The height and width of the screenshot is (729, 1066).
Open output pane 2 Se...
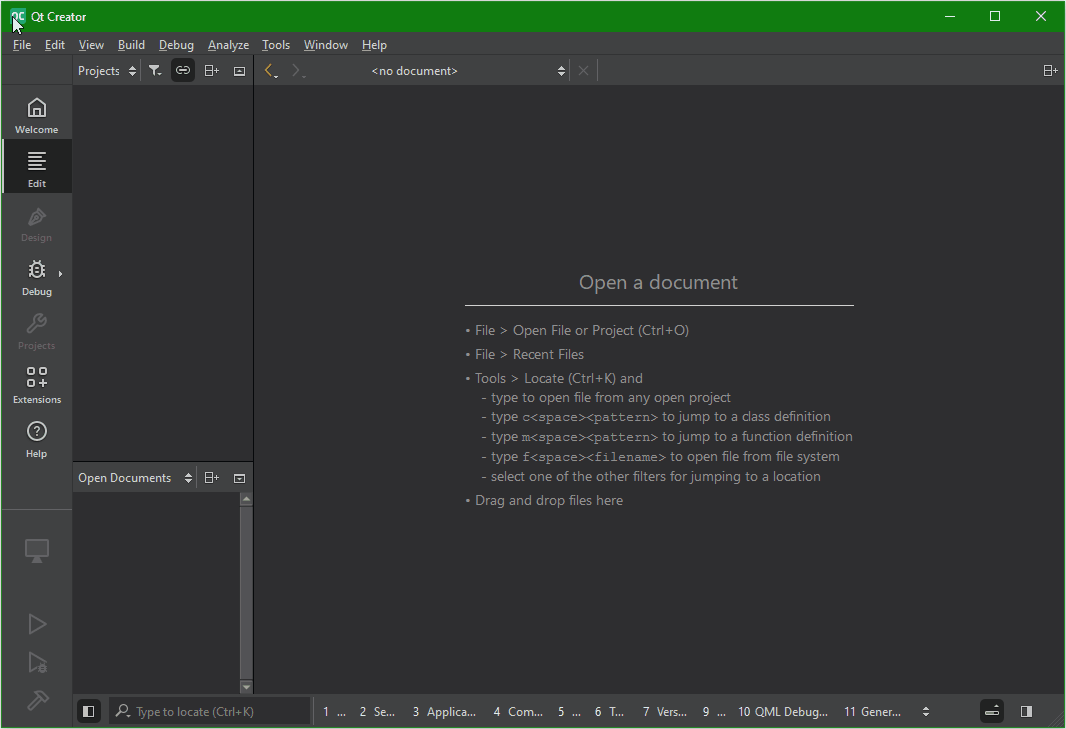tap(377, 711)
